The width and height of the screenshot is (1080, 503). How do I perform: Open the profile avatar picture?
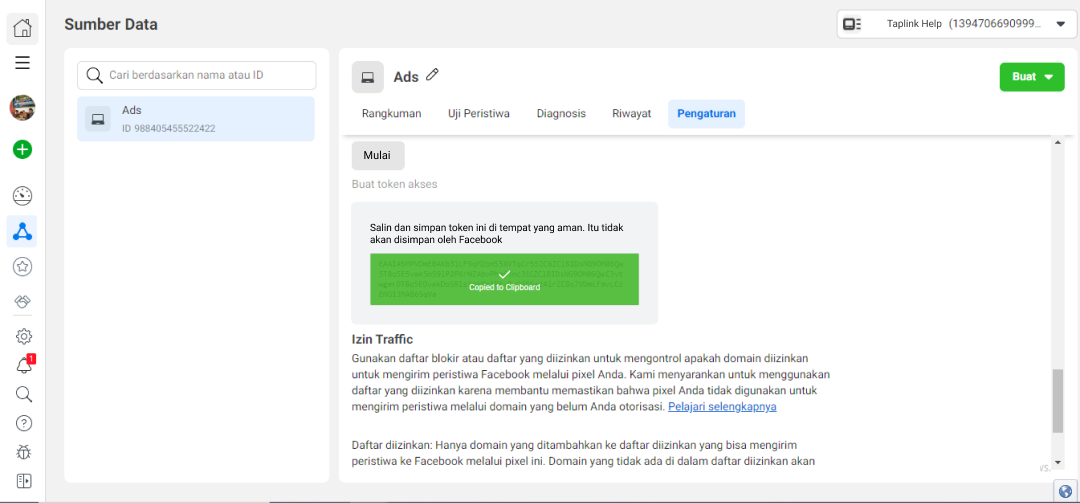[x=23, y=107]
